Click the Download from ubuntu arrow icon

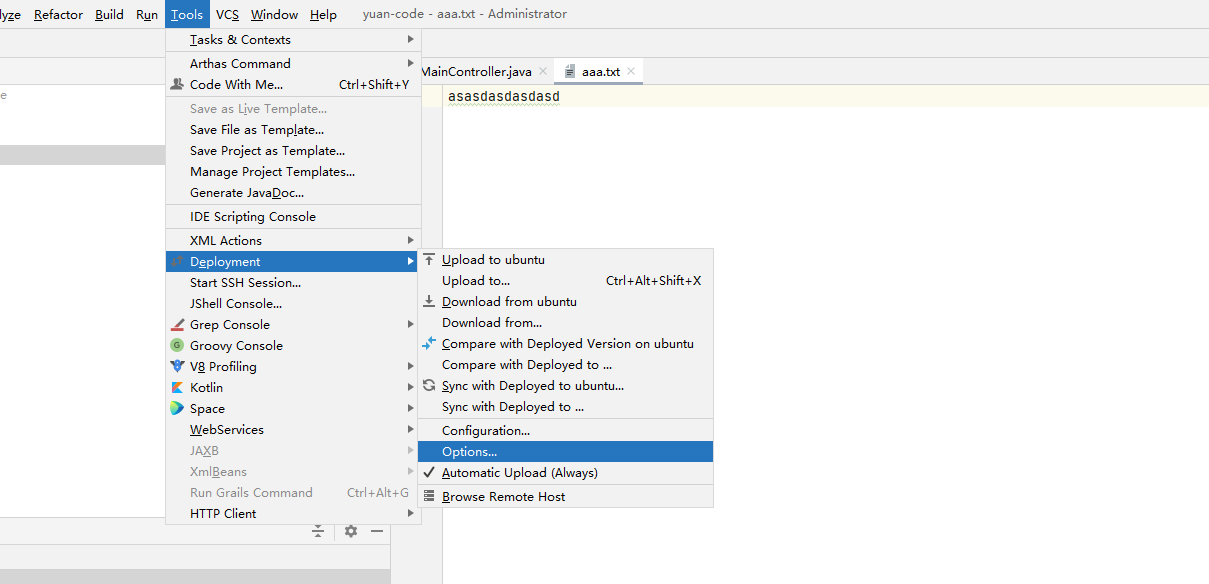(x=430, y=302)
